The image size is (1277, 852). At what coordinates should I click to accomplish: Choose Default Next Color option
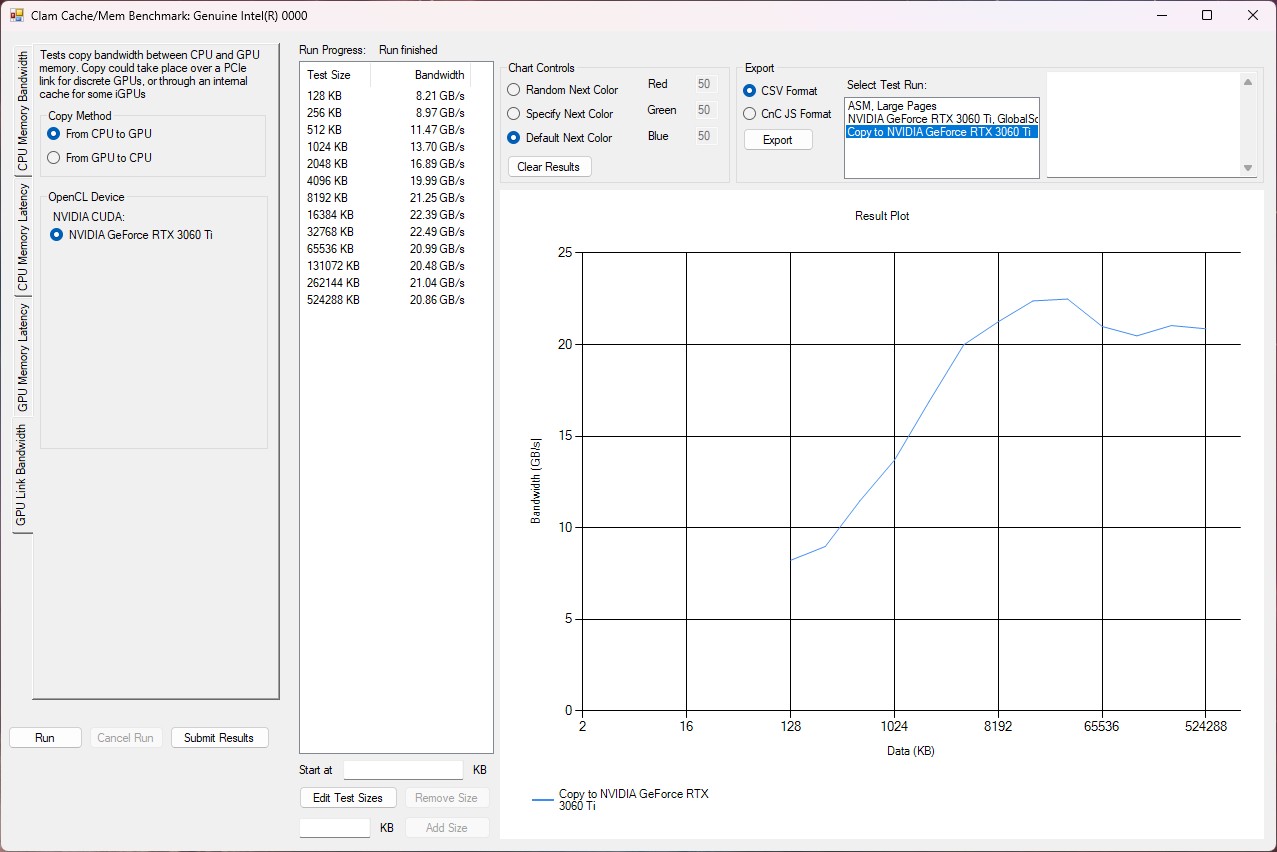(560, 138)
